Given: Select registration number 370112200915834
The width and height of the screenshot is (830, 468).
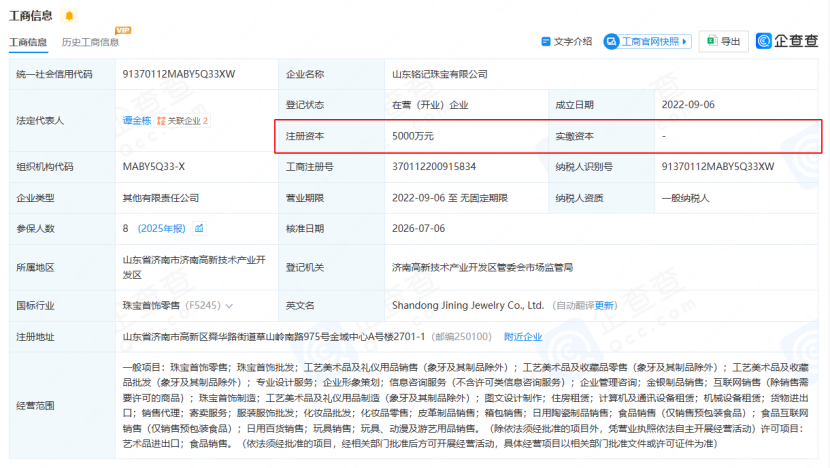Looking at the screenshot, I should click(x=434, y=167).
